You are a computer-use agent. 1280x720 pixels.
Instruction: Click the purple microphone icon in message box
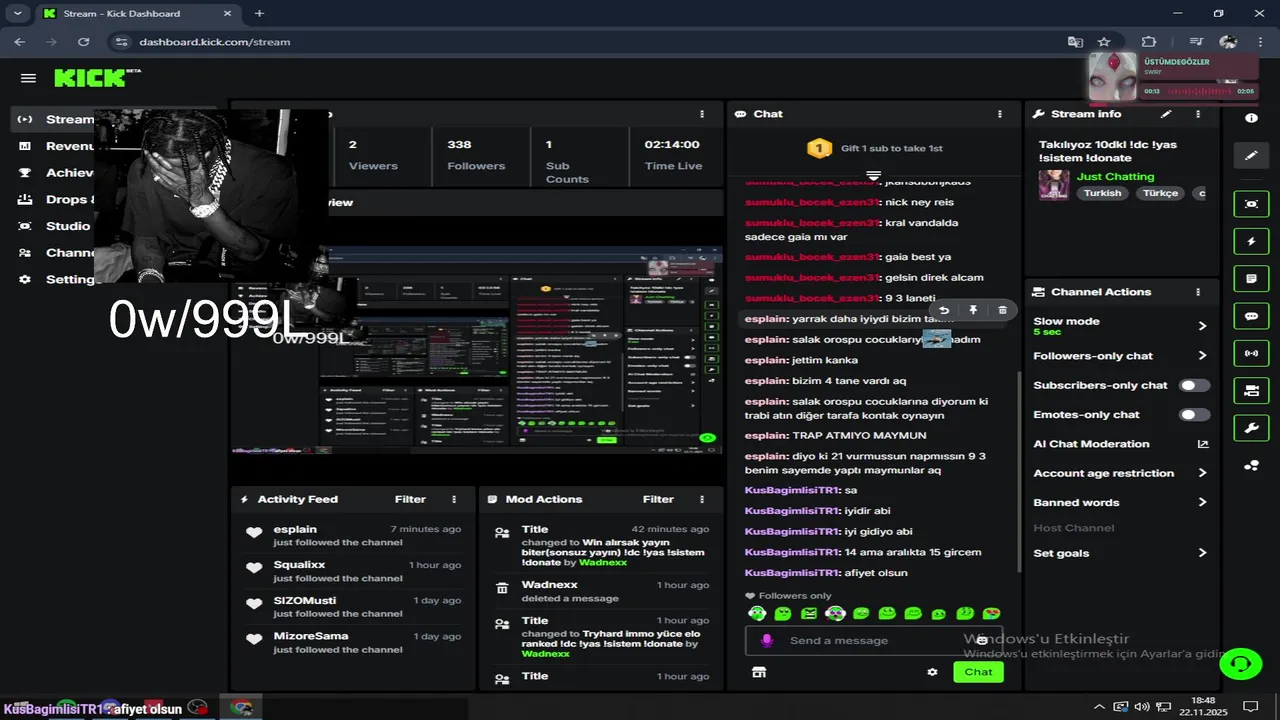click(x=767, y=640)
